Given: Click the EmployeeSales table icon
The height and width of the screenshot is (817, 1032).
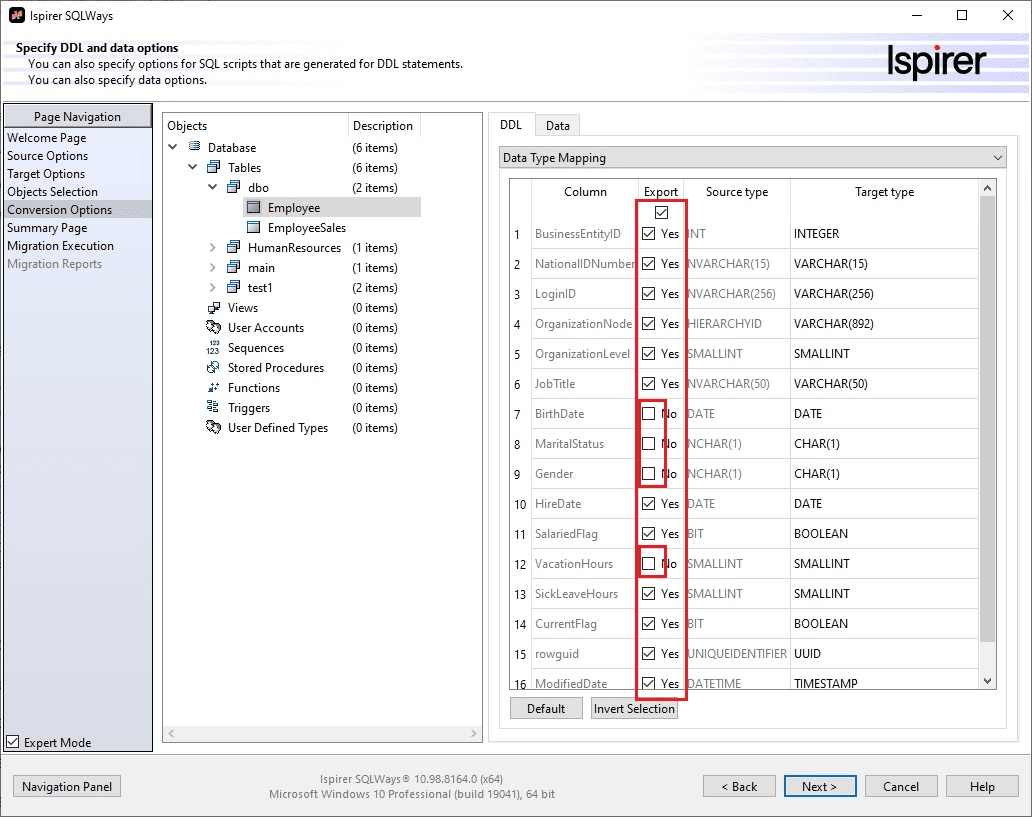Looking at the screenshot, I should point(253,228).
